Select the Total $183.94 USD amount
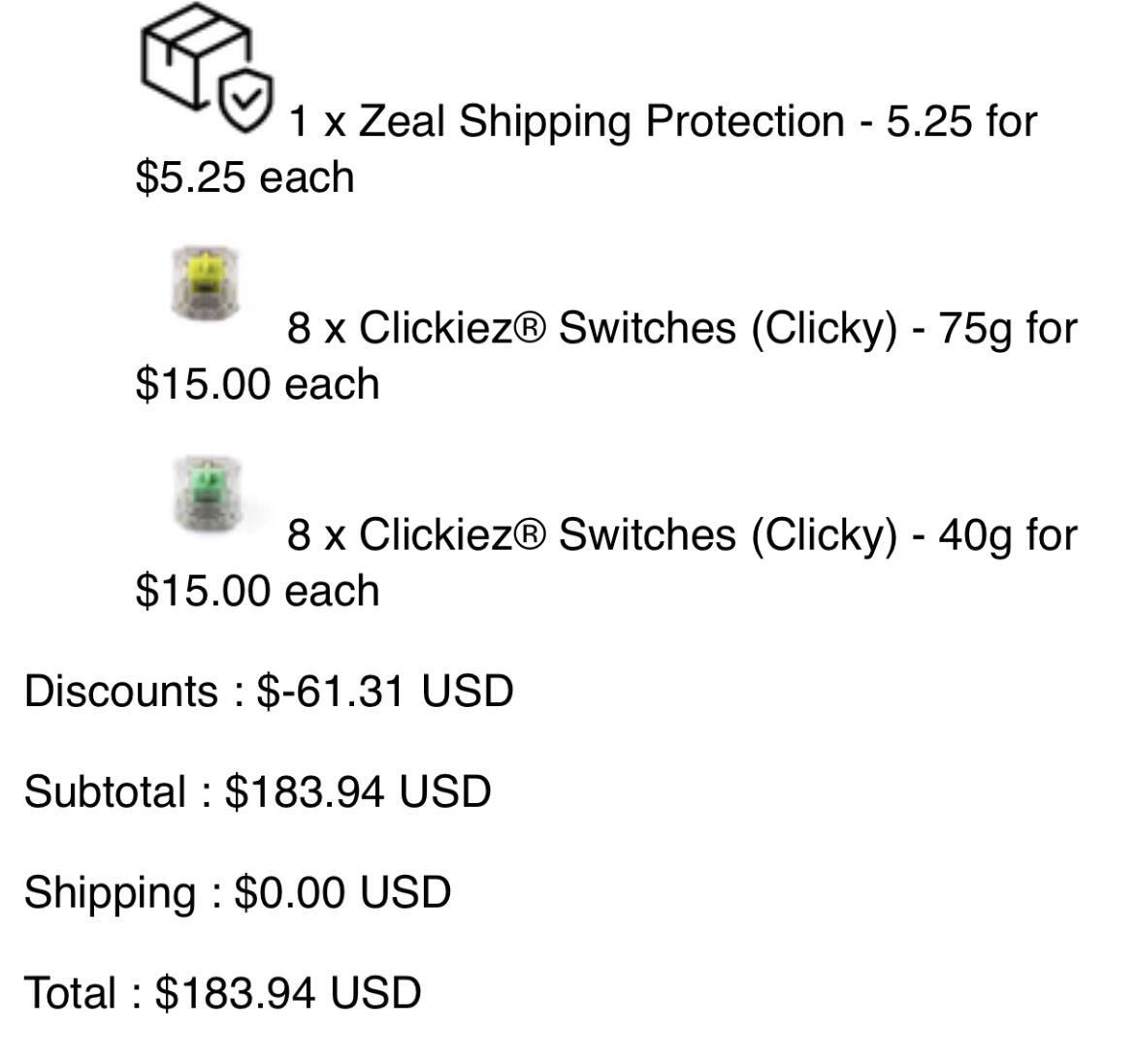 (x=288, y=992)
